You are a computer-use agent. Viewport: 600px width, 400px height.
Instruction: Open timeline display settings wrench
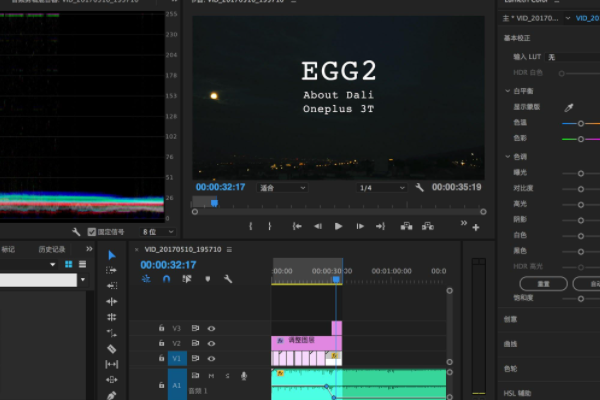point(228,279)
